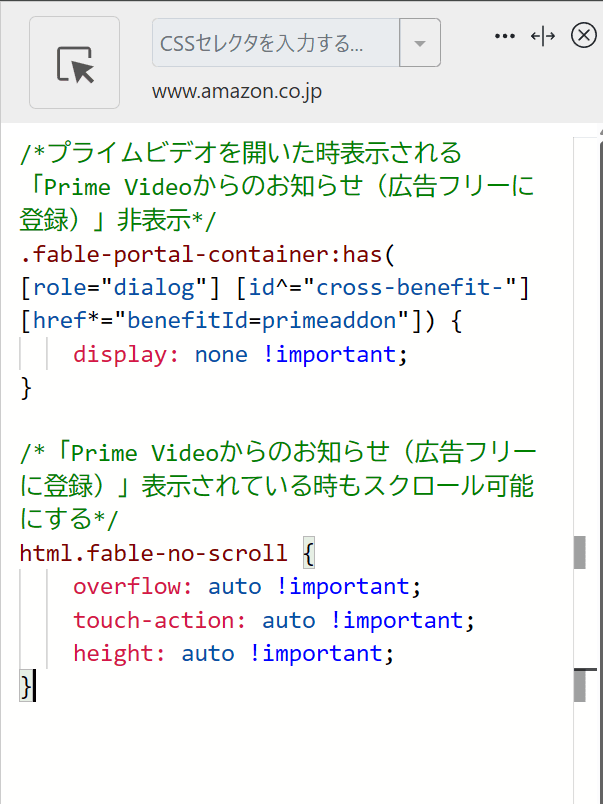Click the [role="dialog"] selector text
Screen dimensions: 603x804
pos(120,288)
